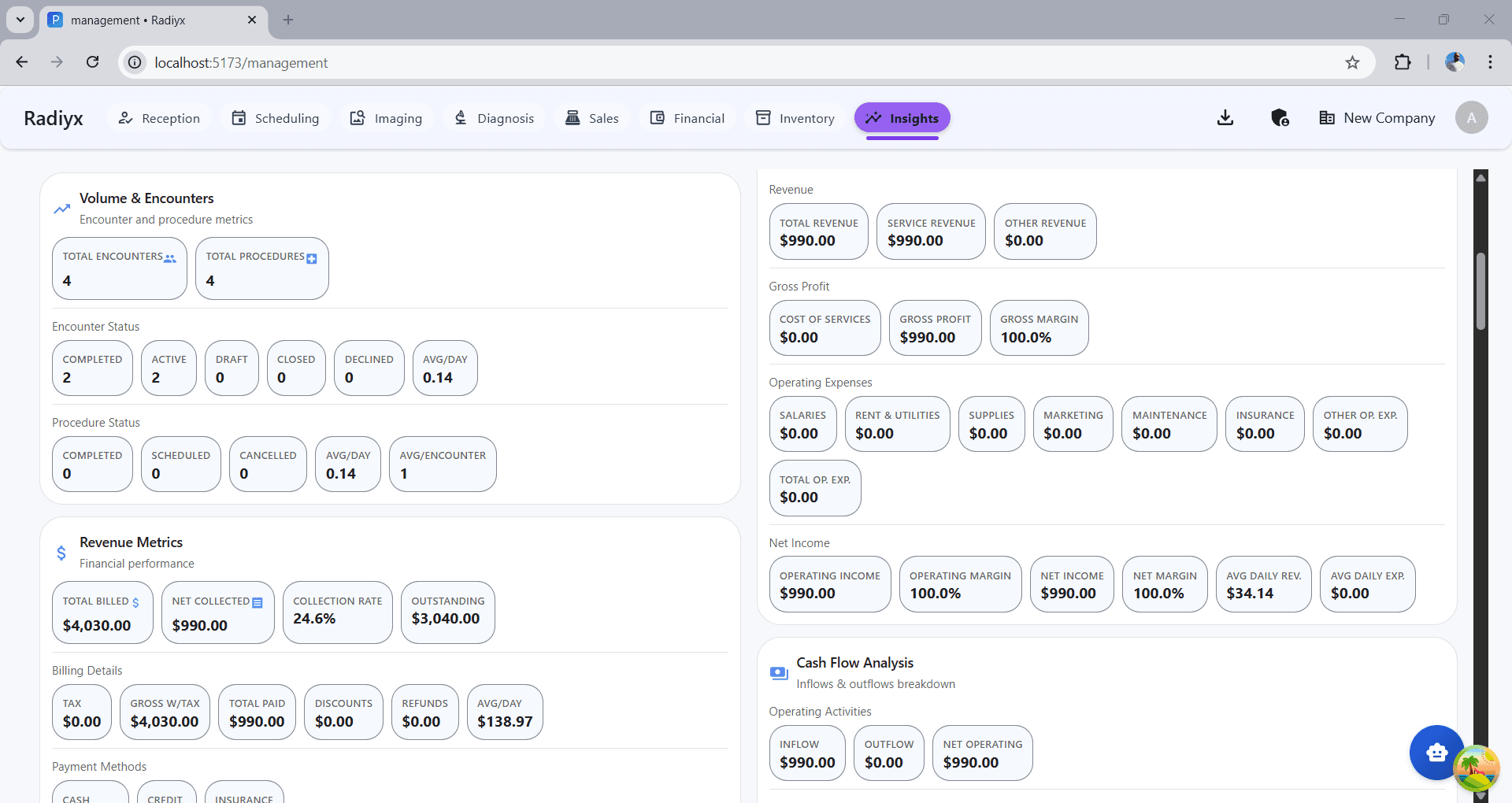Click people icon in Total Encounters card

[170, 258]
